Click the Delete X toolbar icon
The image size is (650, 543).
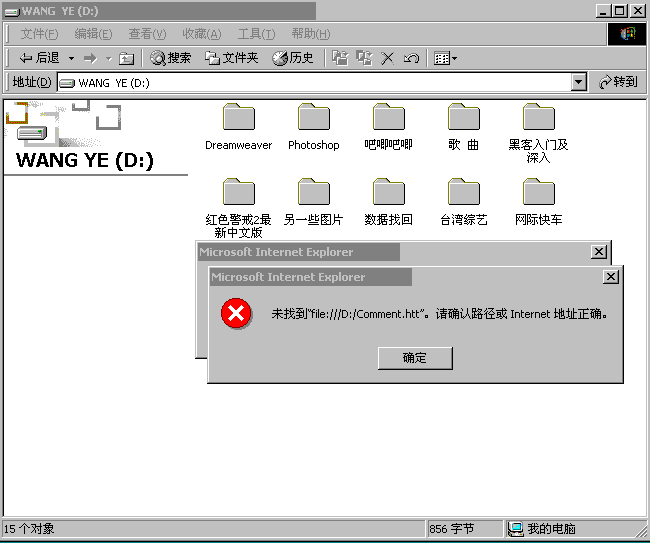click(387, 58)
